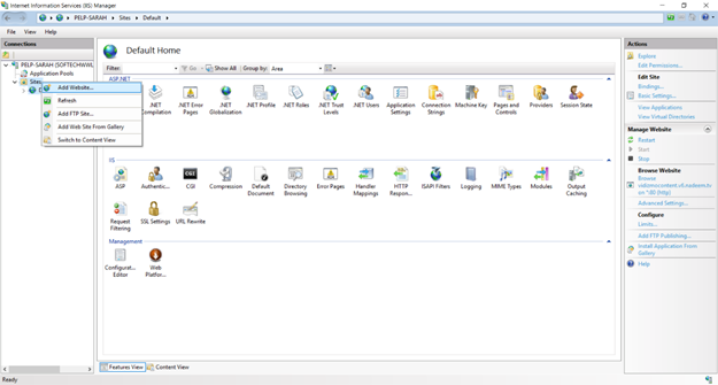Screen dimensions: 718x385
Task: Open the URL Rewrite feature icon
Action: [x=190, y=213]
